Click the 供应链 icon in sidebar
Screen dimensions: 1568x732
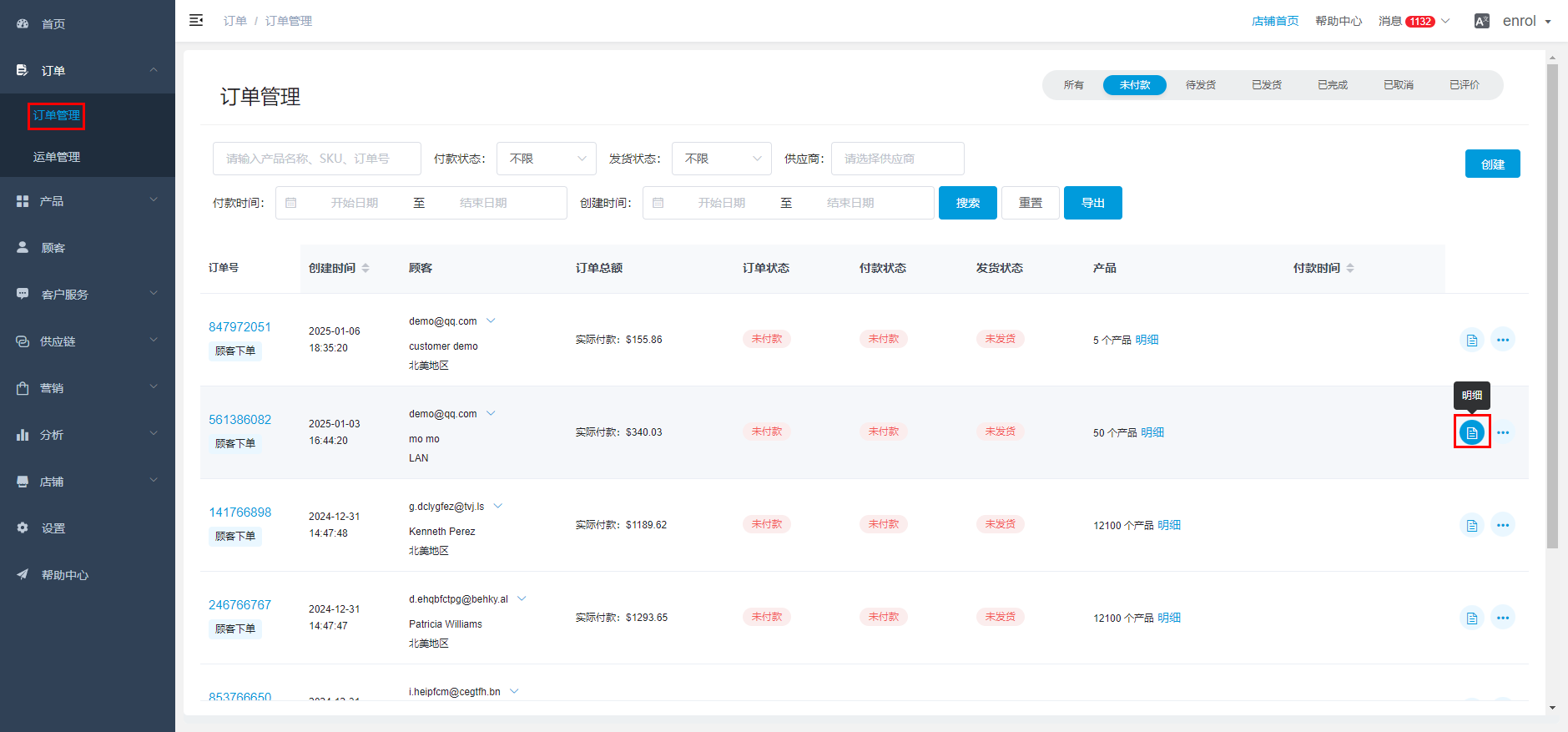(x=23, y=341)
